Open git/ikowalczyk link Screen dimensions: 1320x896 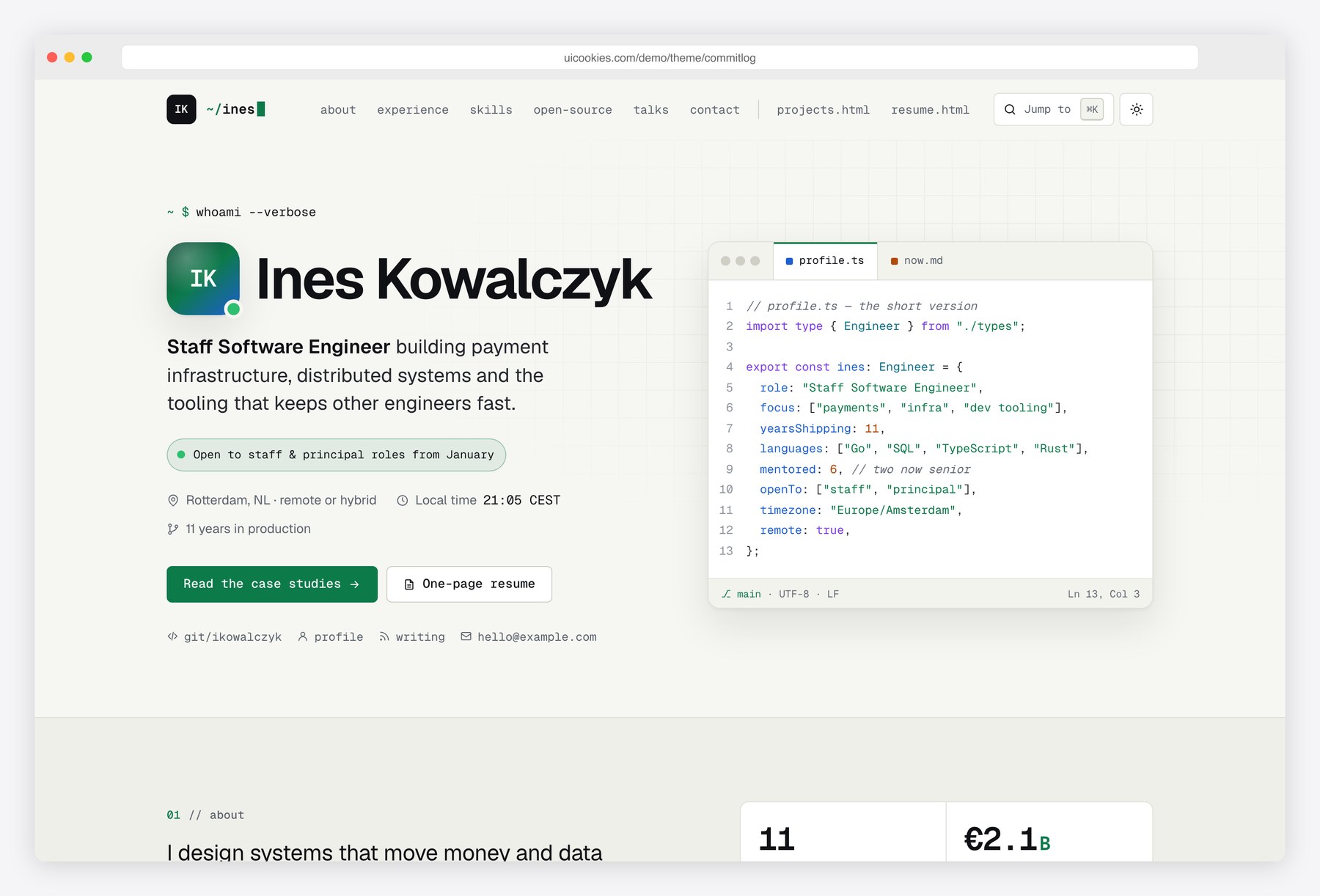tap(224, 637)
